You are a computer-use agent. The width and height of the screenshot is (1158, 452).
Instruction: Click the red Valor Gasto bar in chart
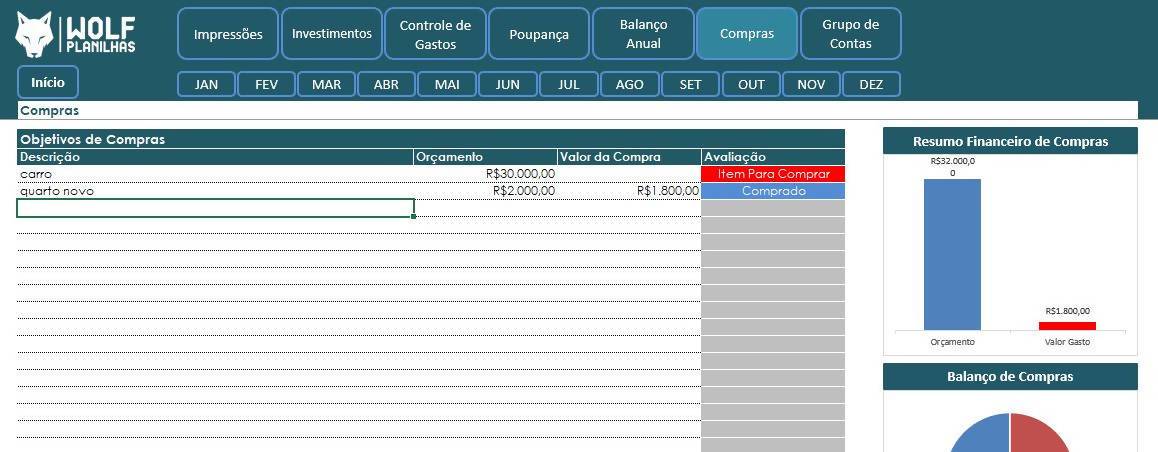tap(1067, 326)
